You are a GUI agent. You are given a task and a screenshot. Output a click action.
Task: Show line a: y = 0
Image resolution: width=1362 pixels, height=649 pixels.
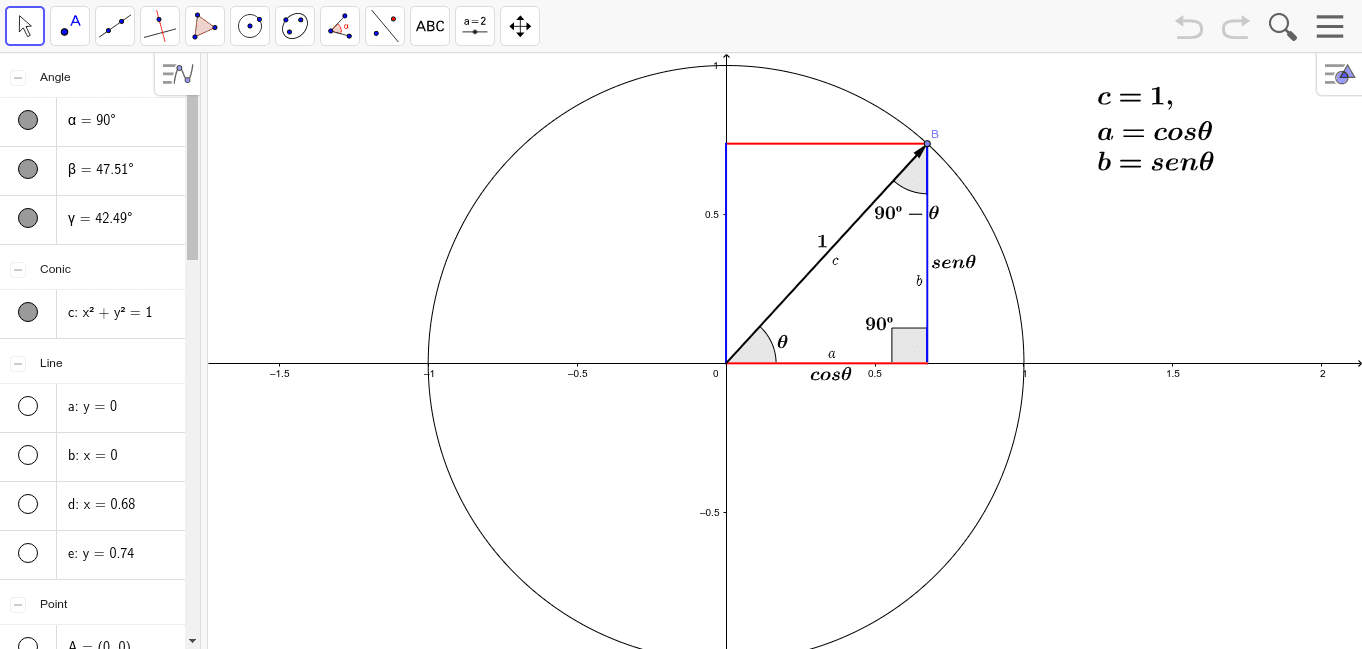tap(28, 406)
